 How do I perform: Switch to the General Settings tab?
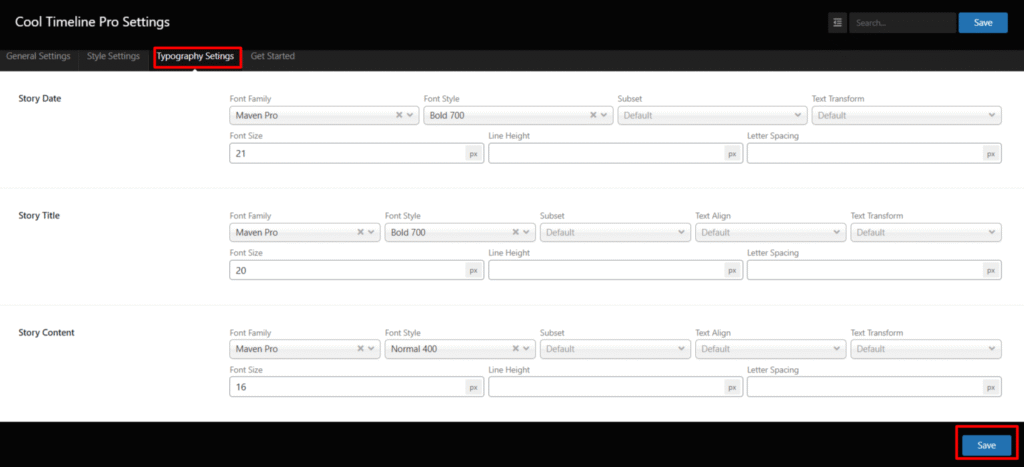38,57
